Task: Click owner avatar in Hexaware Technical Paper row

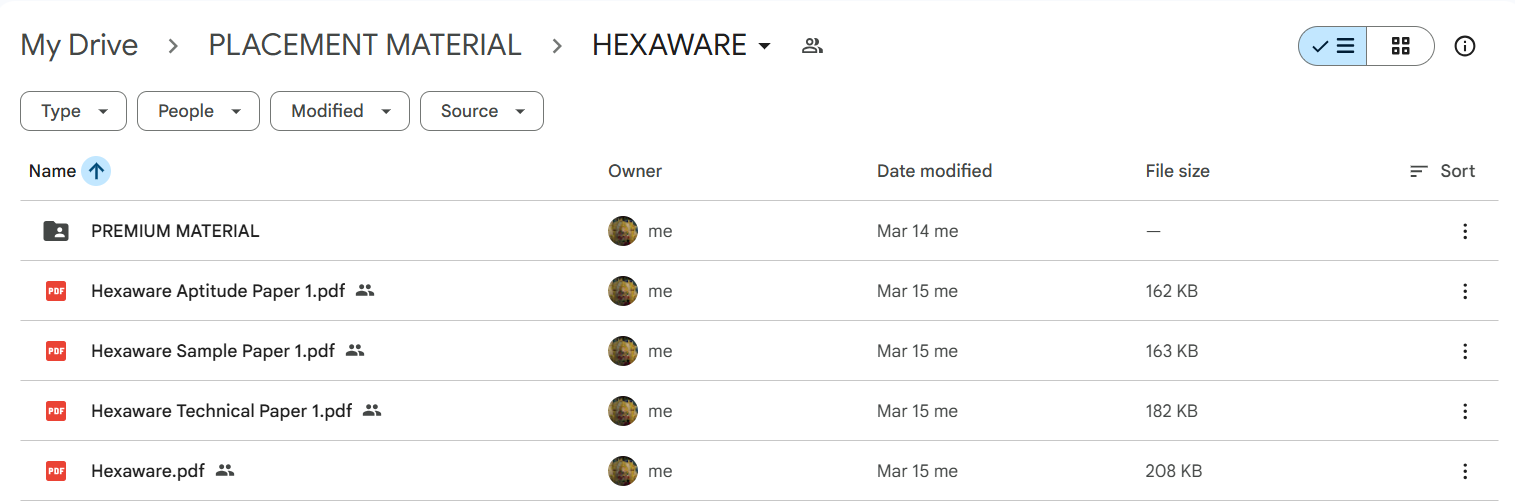Action: [x=623, y=411]
